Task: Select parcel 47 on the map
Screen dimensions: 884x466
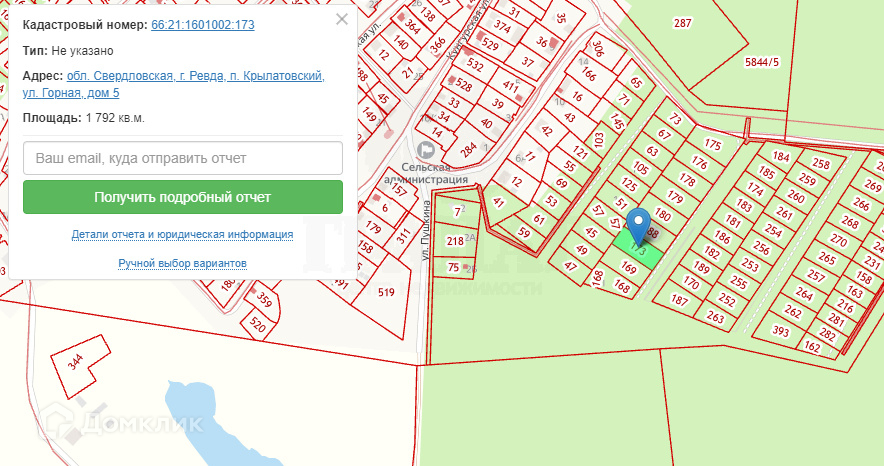Action: pos(570,265)
